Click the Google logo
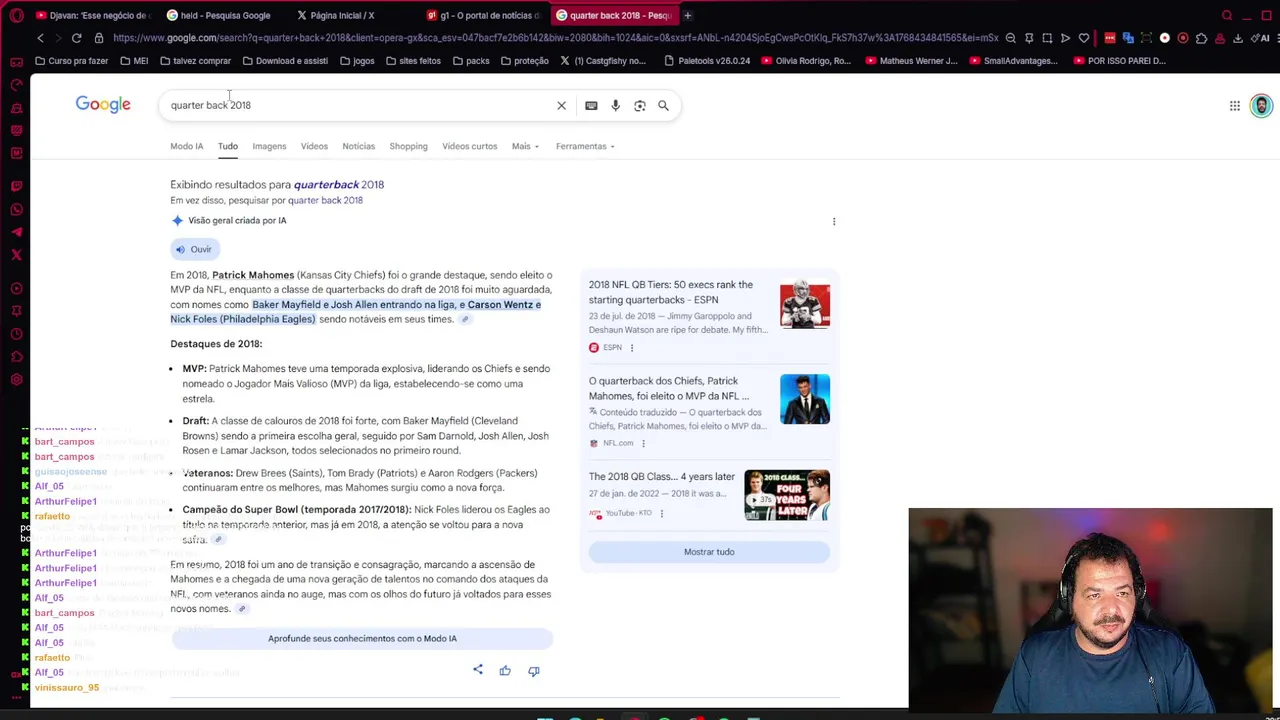 [x=103, y=105]
